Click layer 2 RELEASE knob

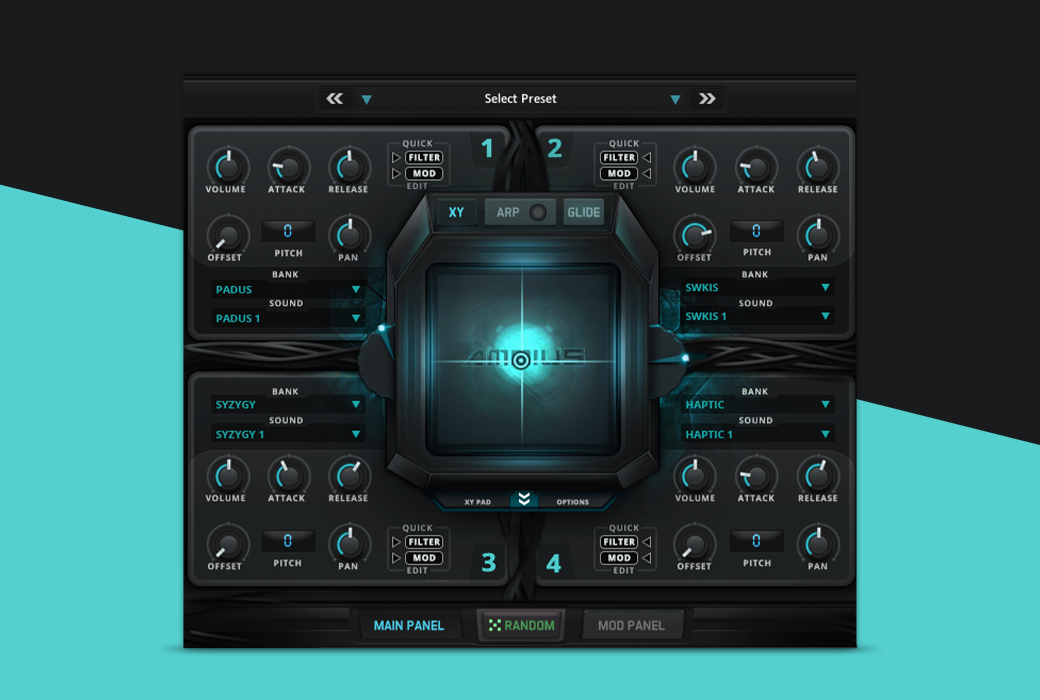818,167
